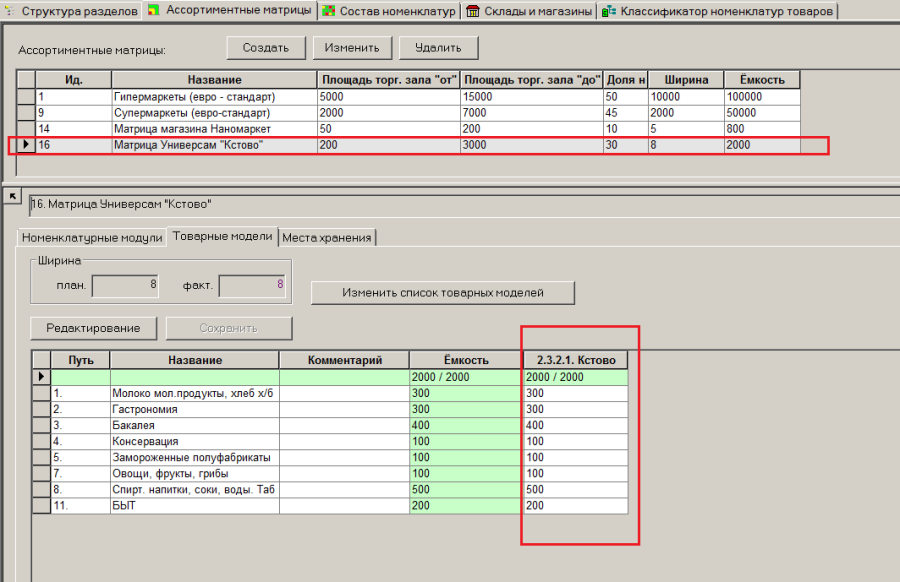Viewport: 900px width, 582px height.
Task: Click Кстово value 500 for Спирт. напитки
Action: tap(576, 490)
